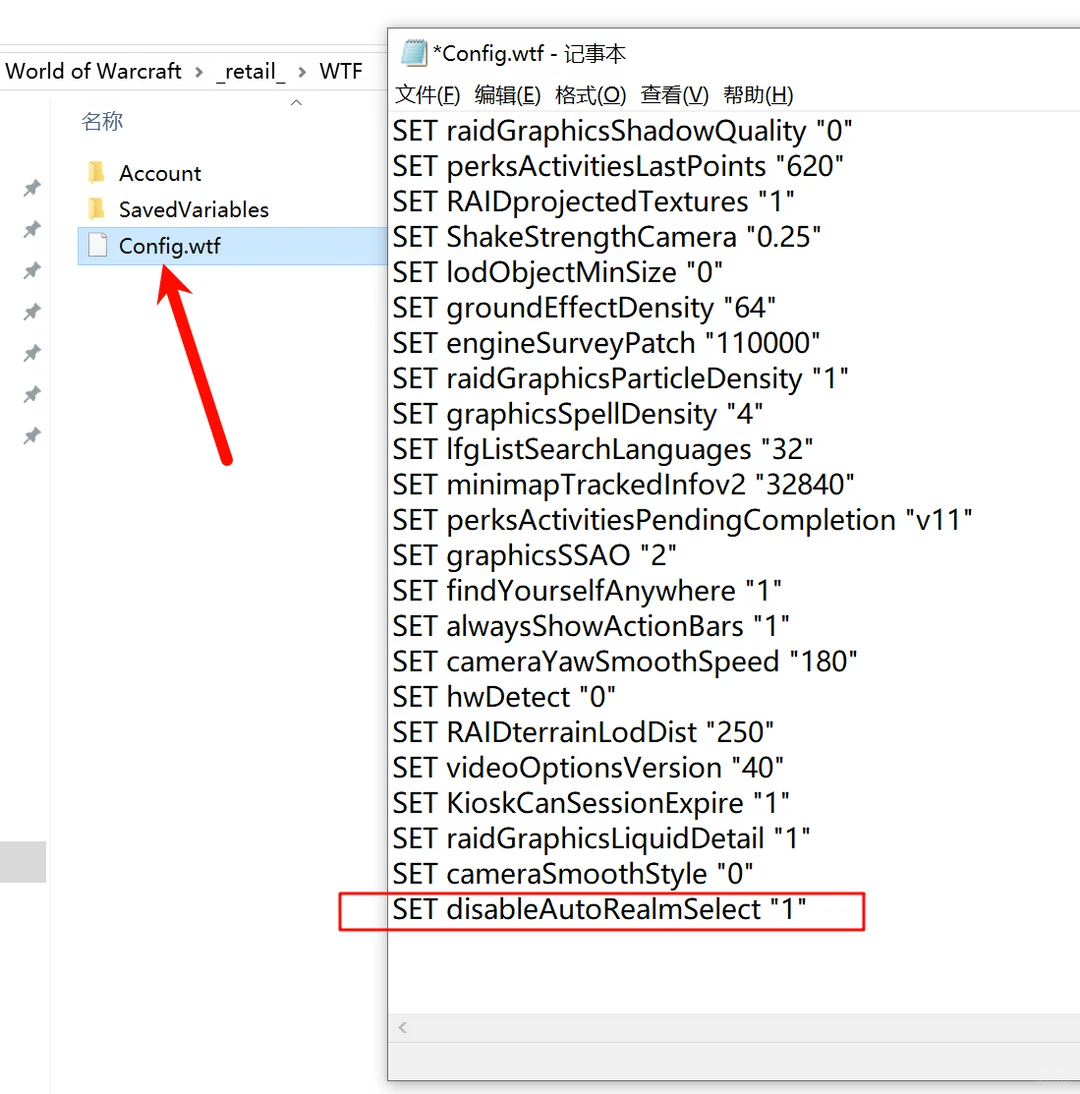Screen dimensions: 1080x1094
Task: Click the line SET alwaysShowActionBars "1"
Action: (591, 627)
